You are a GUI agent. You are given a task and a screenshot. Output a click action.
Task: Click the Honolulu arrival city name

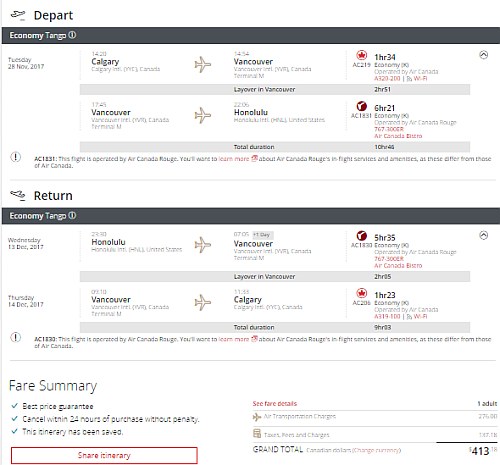tap(251, 112)
